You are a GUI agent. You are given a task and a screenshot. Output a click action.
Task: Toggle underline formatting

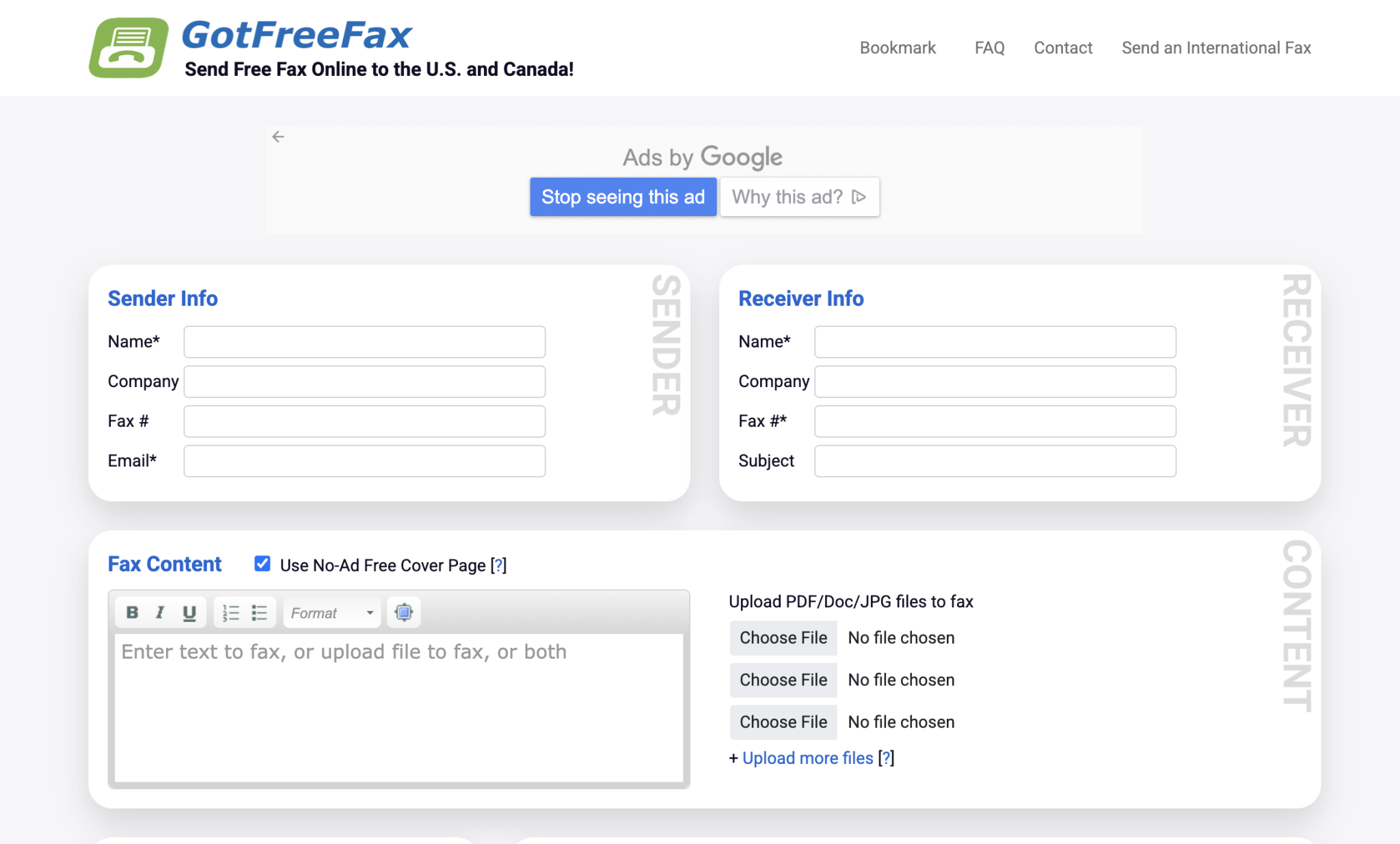point(189,612)
